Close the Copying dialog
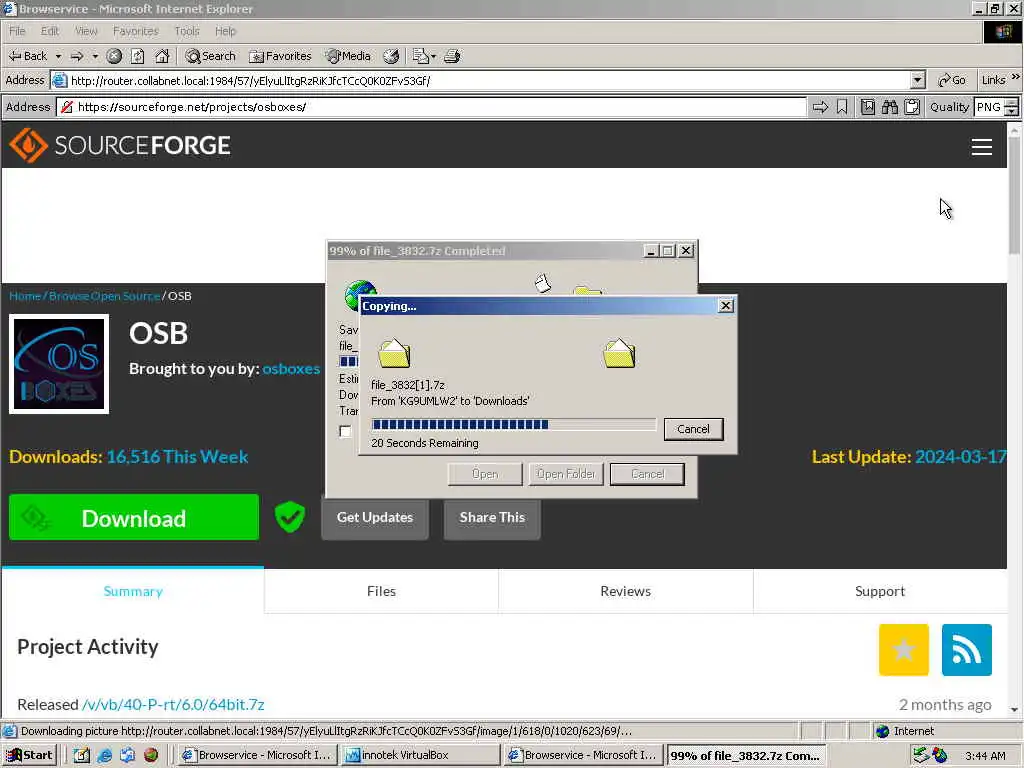This screenshot has height=768, width=1024. [726, 306]
